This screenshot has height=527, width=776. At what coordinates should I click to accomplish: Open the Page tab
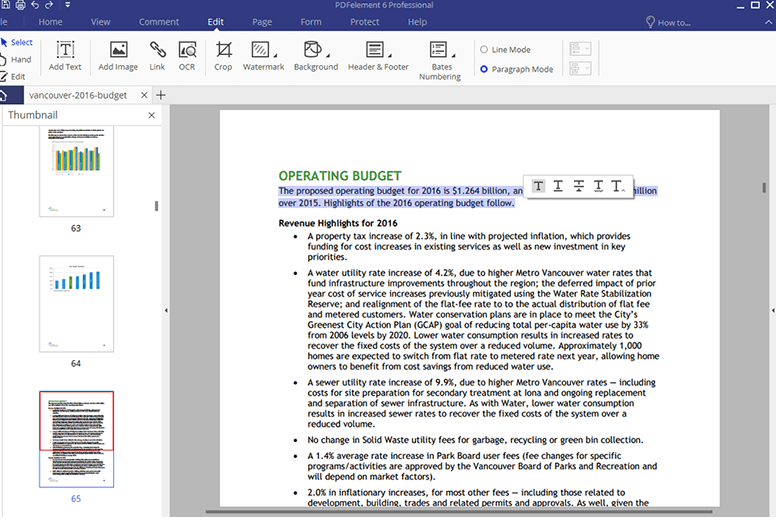pos(262,22)
